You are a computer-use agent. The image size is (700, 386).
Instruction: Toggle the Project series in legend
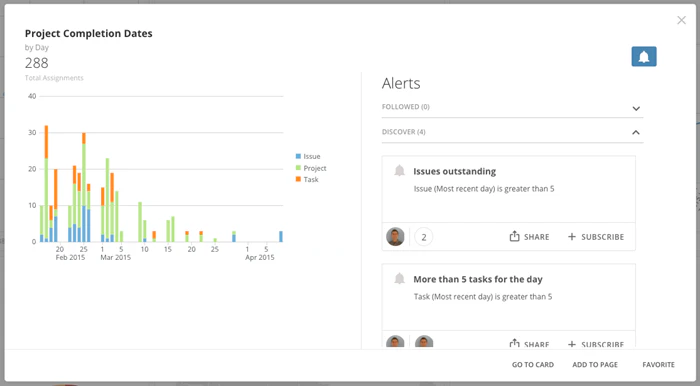coord(311,168)
